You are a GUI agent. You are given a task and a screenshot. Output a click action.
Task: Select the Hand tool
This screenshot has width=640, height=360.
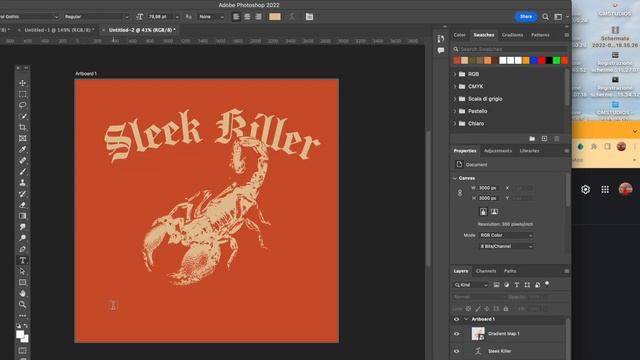[22, 293]
